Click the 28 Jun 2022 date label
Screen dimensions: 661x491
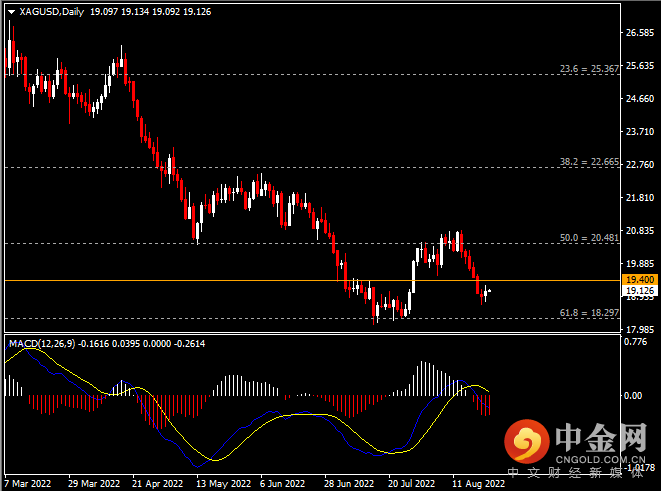click(x=349, y=483)
